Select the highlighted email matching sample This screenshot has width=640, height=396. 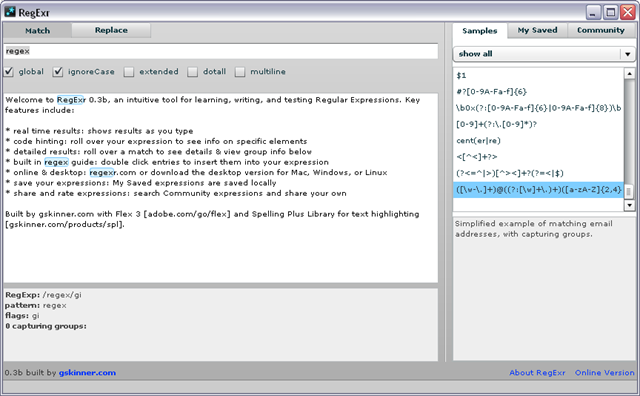pos(538,190)
